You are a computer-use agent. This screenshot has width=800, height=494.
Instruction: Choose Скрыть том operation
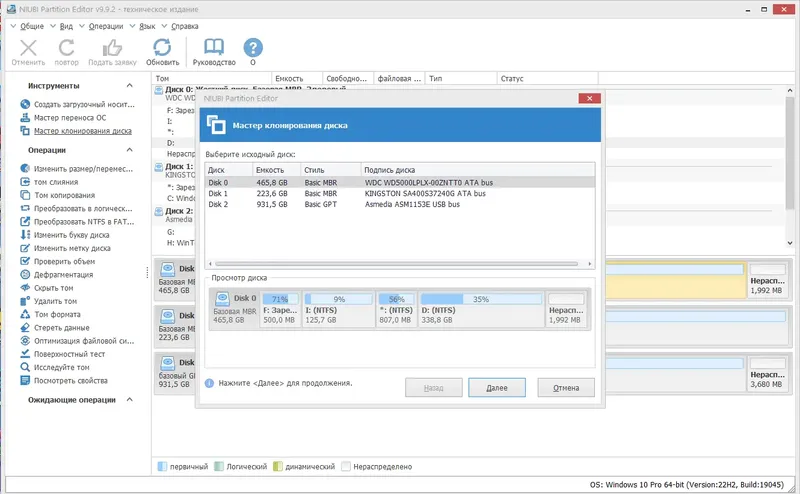tap(47, 288)
